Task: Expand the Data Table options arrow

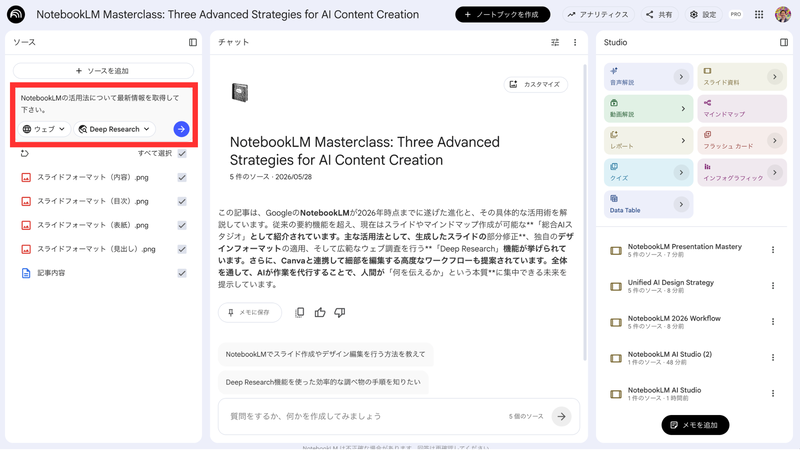Action: click(681, 205)
